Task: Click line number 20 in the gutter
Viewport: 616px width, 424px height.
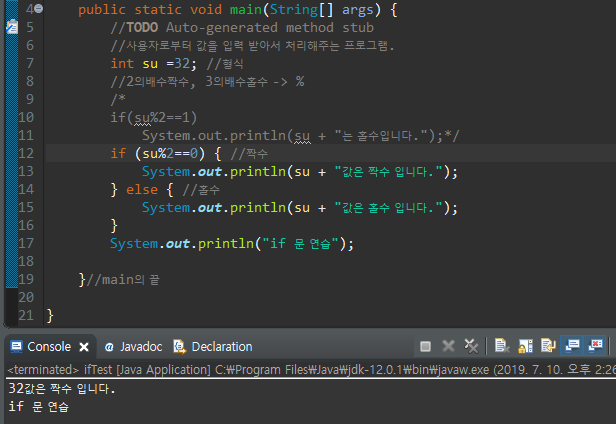Action: [26, 297]
